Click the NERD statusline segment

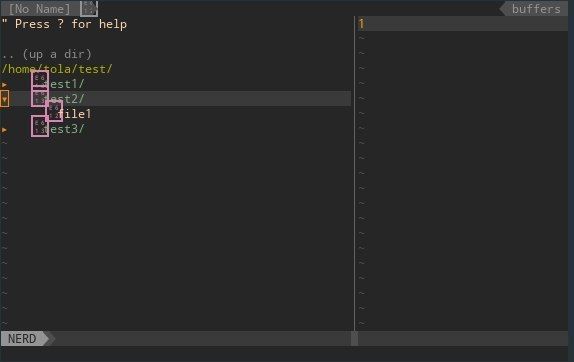[22, 339]
